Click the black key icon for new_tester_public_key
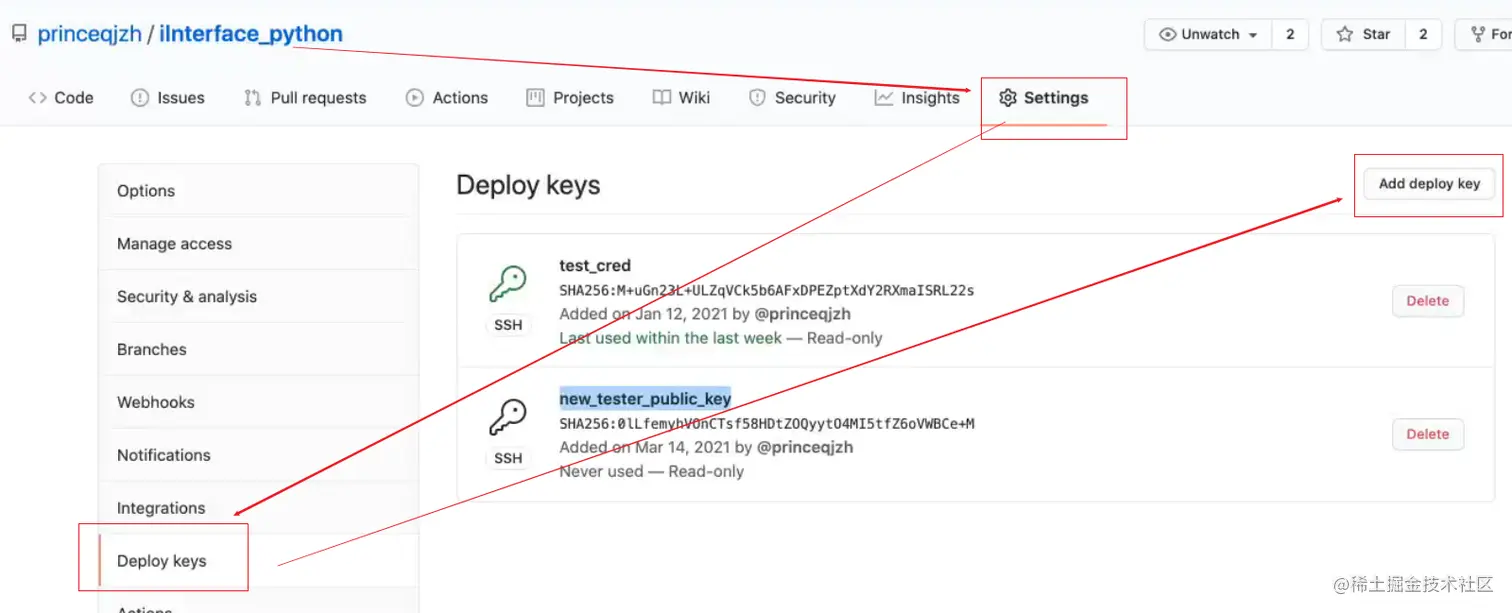Viewport: 1512px width, 613px height. click(x=508, y=417)
